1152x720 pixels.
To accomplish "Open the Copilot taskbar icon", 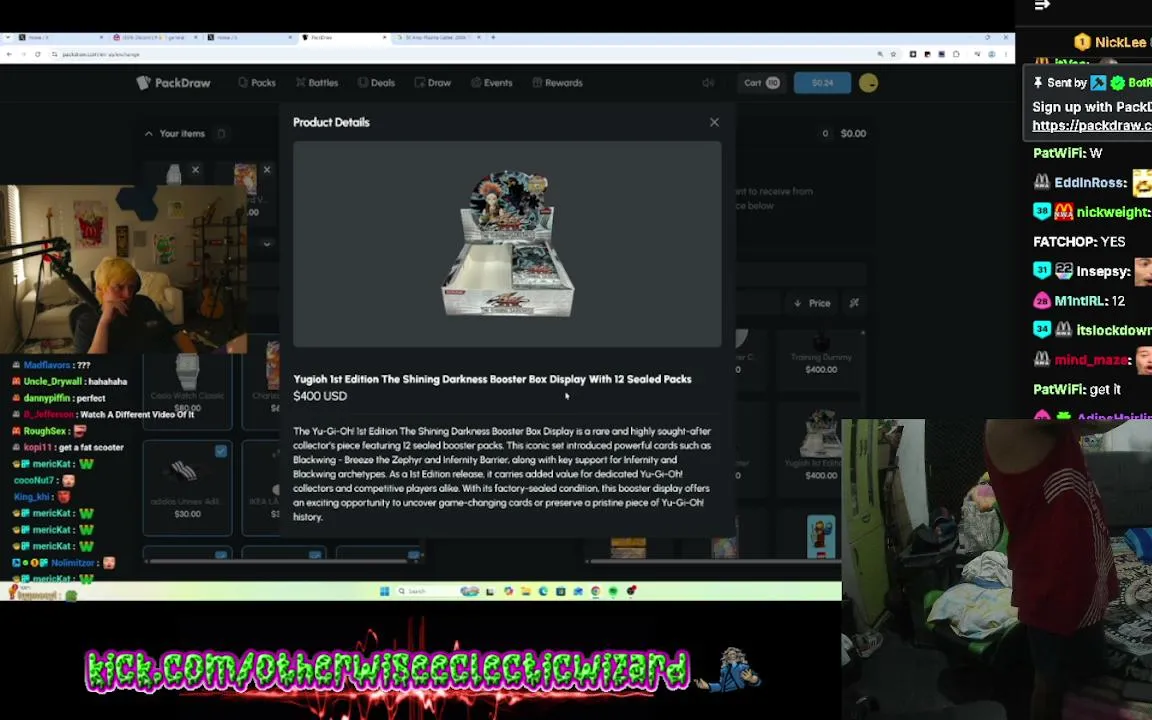I will click(508, 591).
